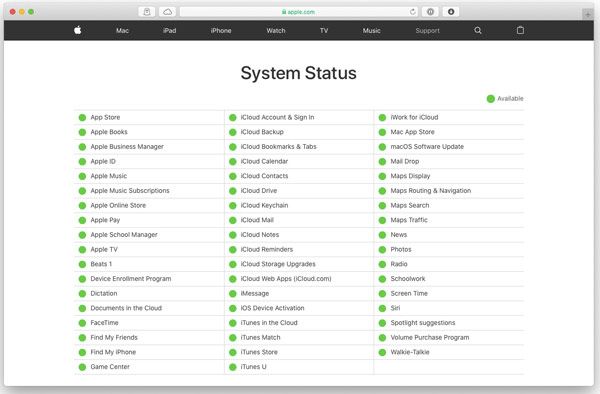Screen dimensions: 600x394
Task: Select the iCloud Storage Upgrades text
Action: pyautogui.click(x=278, y=264)
